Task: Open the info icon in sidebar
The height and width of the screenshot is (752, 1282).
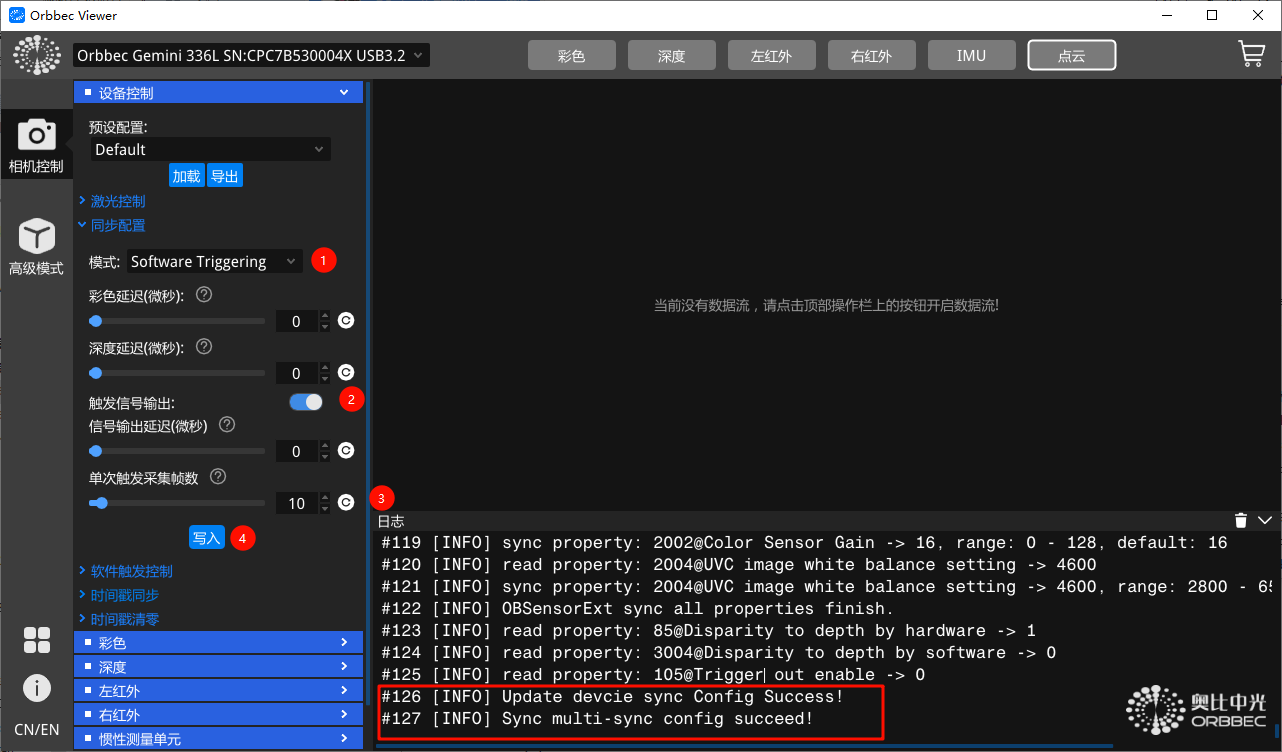Action: [37, 688]
